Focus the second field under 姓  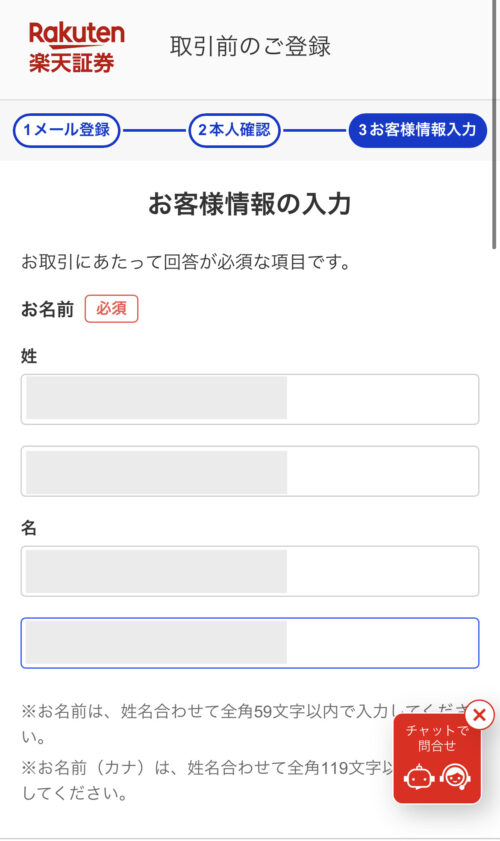point(250,471)
